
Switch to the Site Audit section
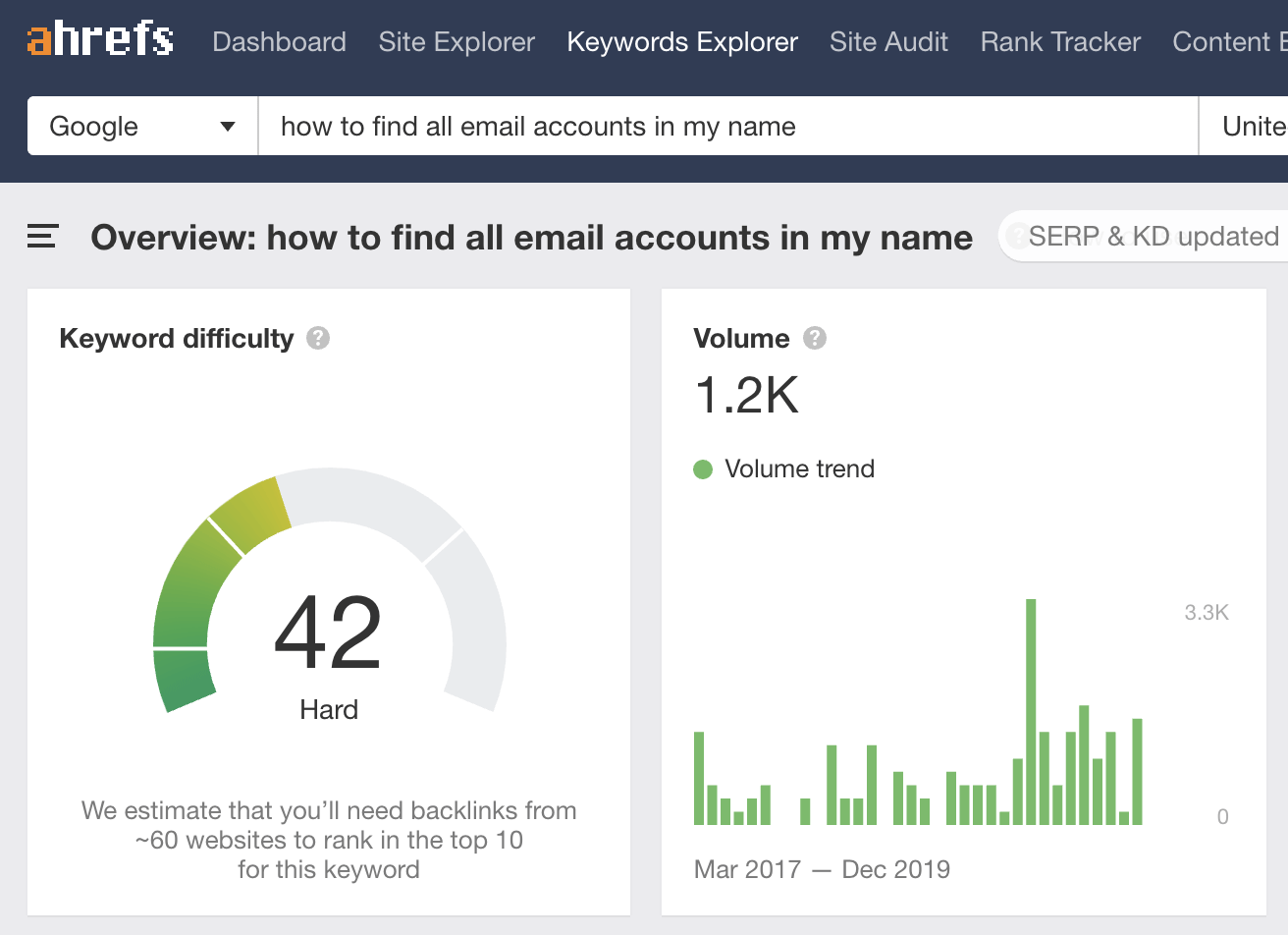888,42
